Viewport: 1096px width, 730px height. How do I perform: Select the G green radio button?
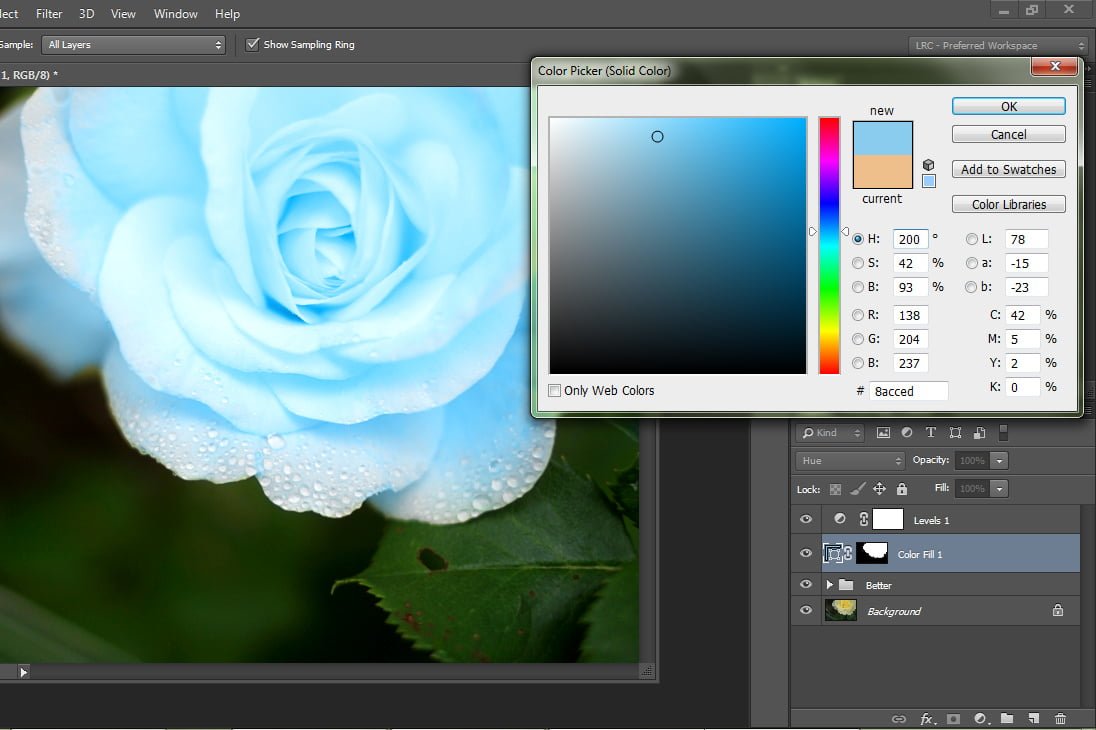pos(858,339)
